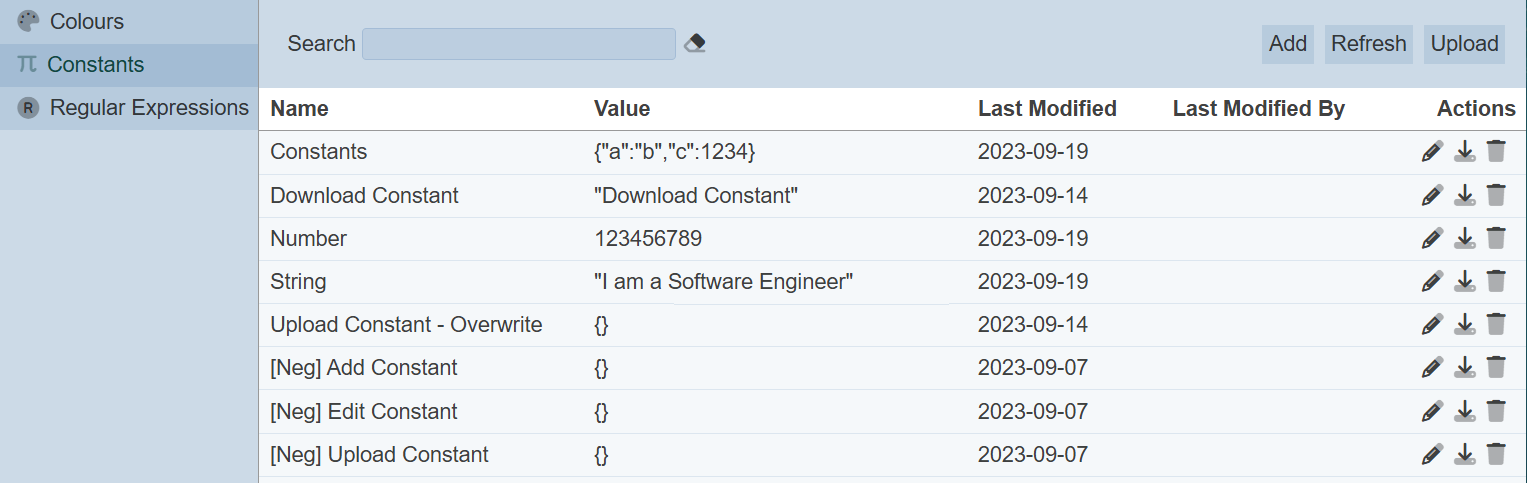
Task: Download the [Neg] Upload Constant entry
Action: pyautogui.click(x=1464, y=454)
